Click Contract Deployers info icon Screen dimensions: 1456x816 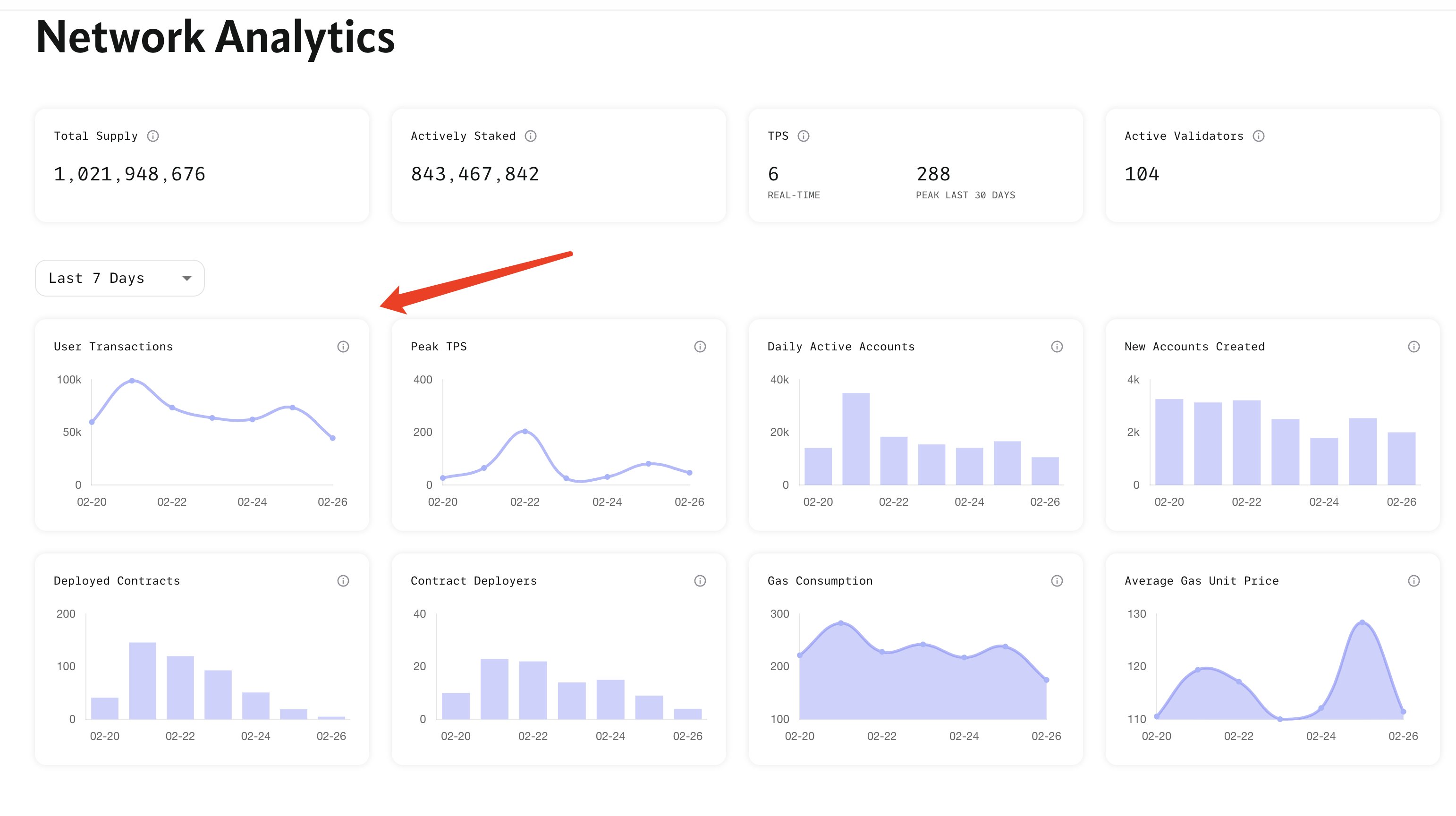pos(700,581)
